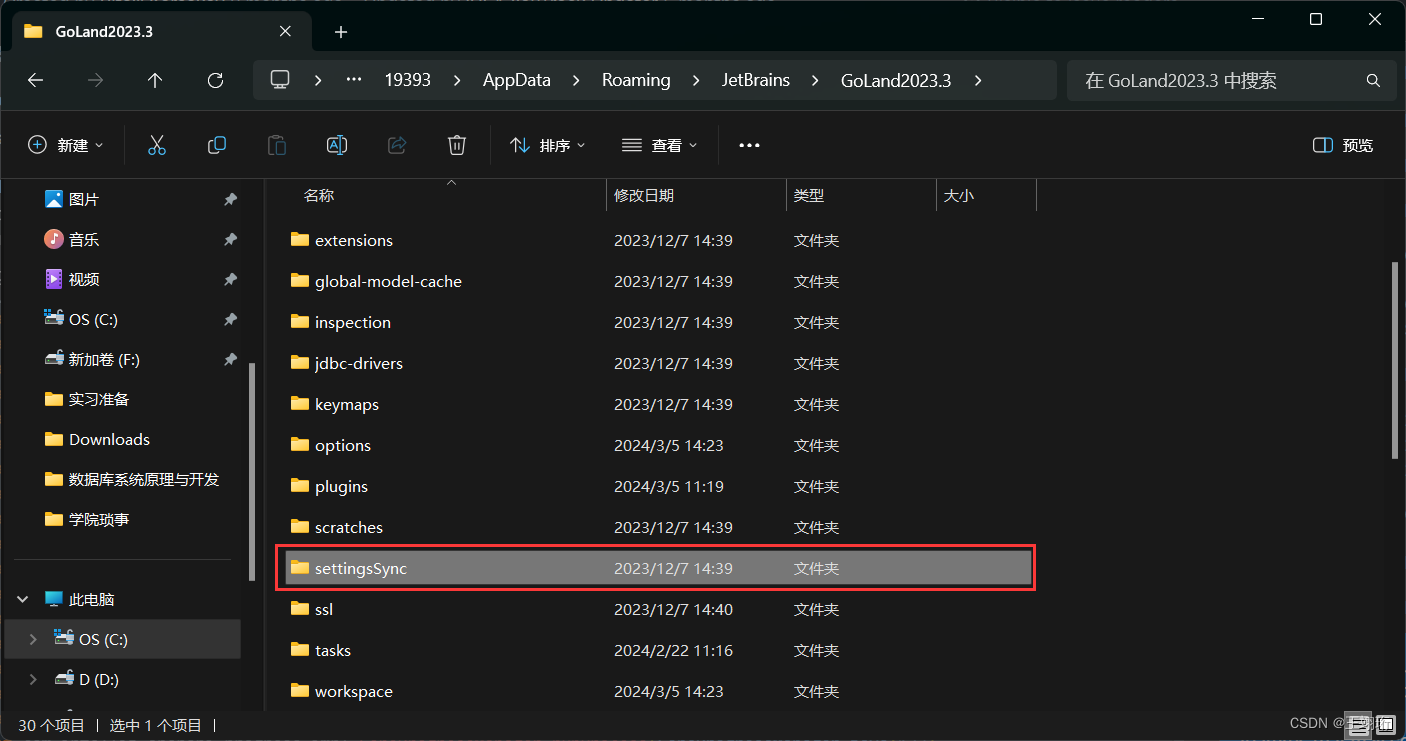
Task: Open the see-more (...) toolbar menu
Action: click(x=749, y=145)
